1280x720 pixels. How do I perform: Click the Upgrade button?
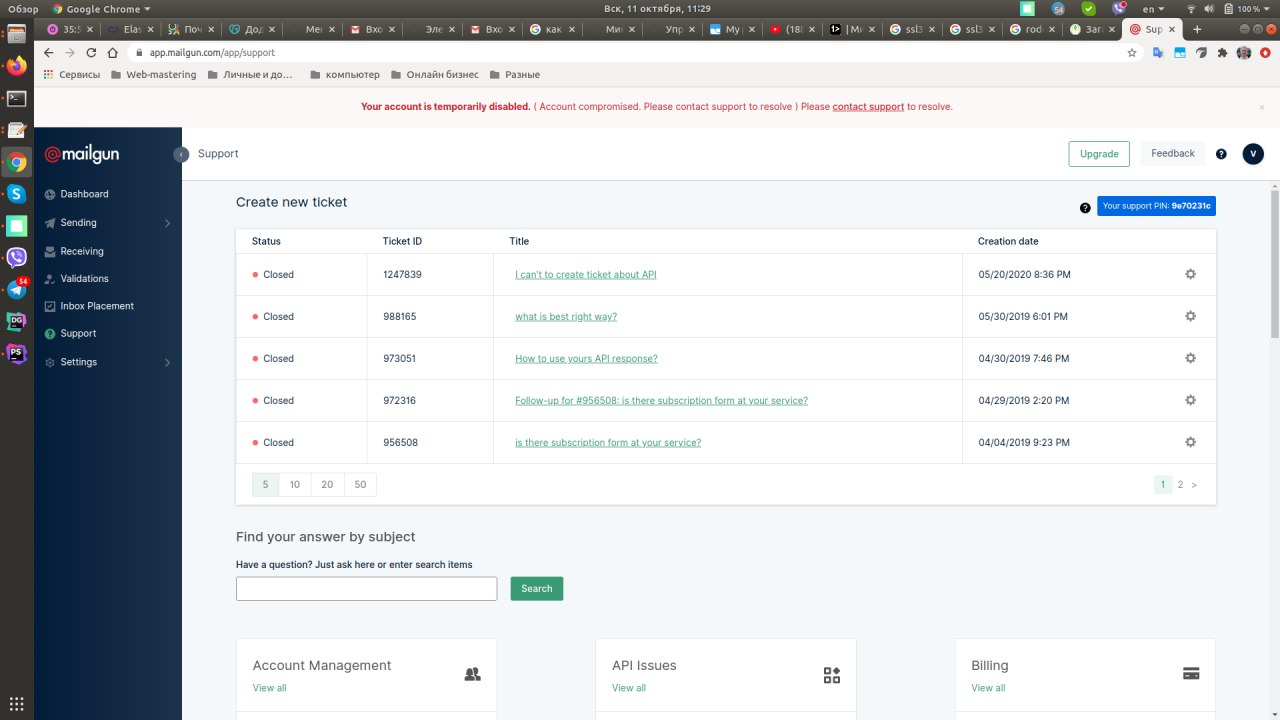click(1099, 154)
